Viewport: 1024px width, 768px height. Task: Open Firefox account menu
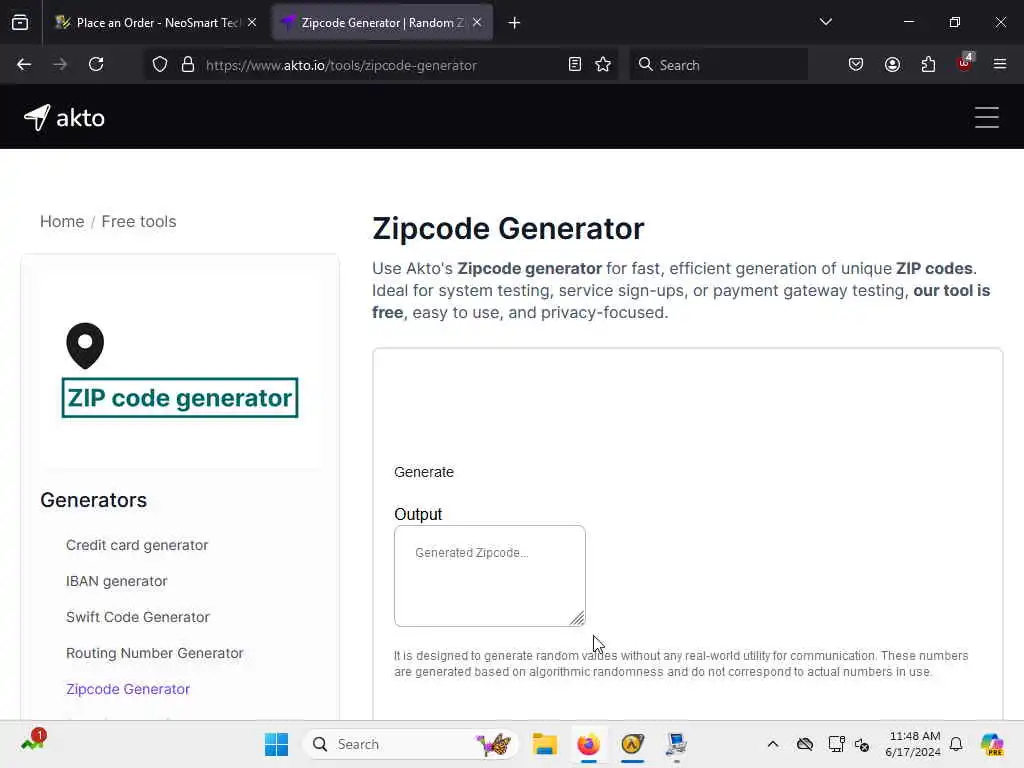point(892,65)
